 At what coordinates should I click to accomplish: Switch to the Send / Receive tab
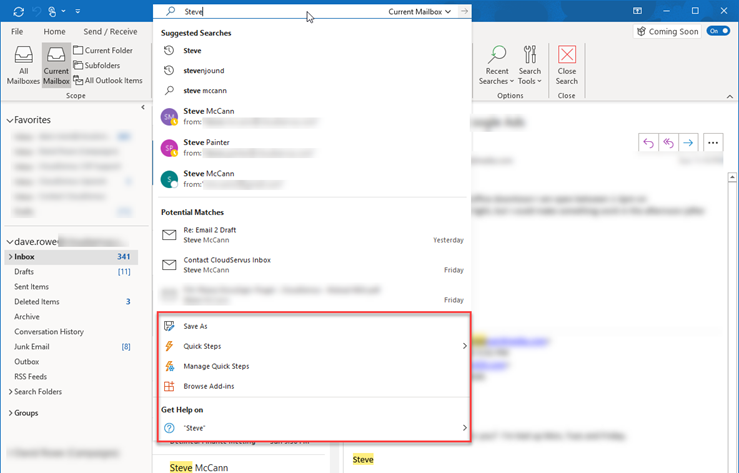110,32
